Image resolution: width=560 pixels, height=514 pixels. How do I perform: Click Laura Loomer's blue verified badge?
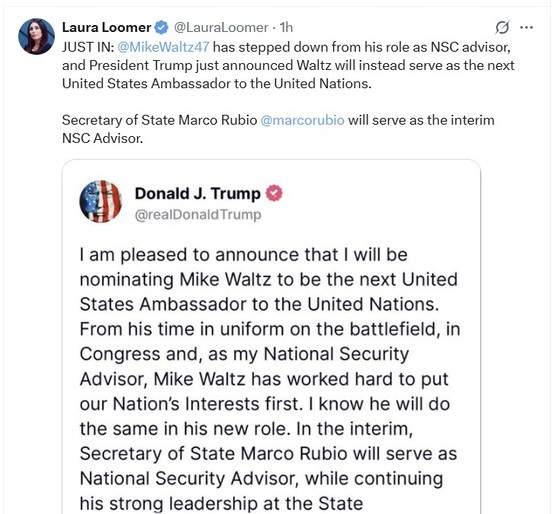point(161,28)
